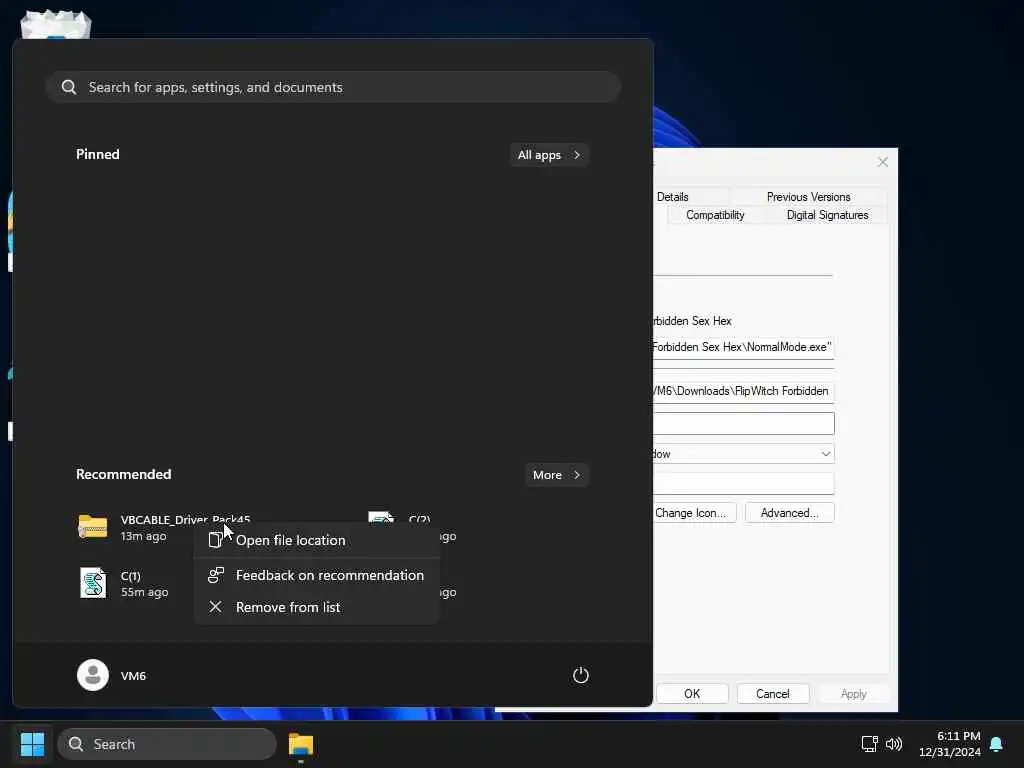
Task: Open the network status tray icon
Action: click(x=869, y=744)
